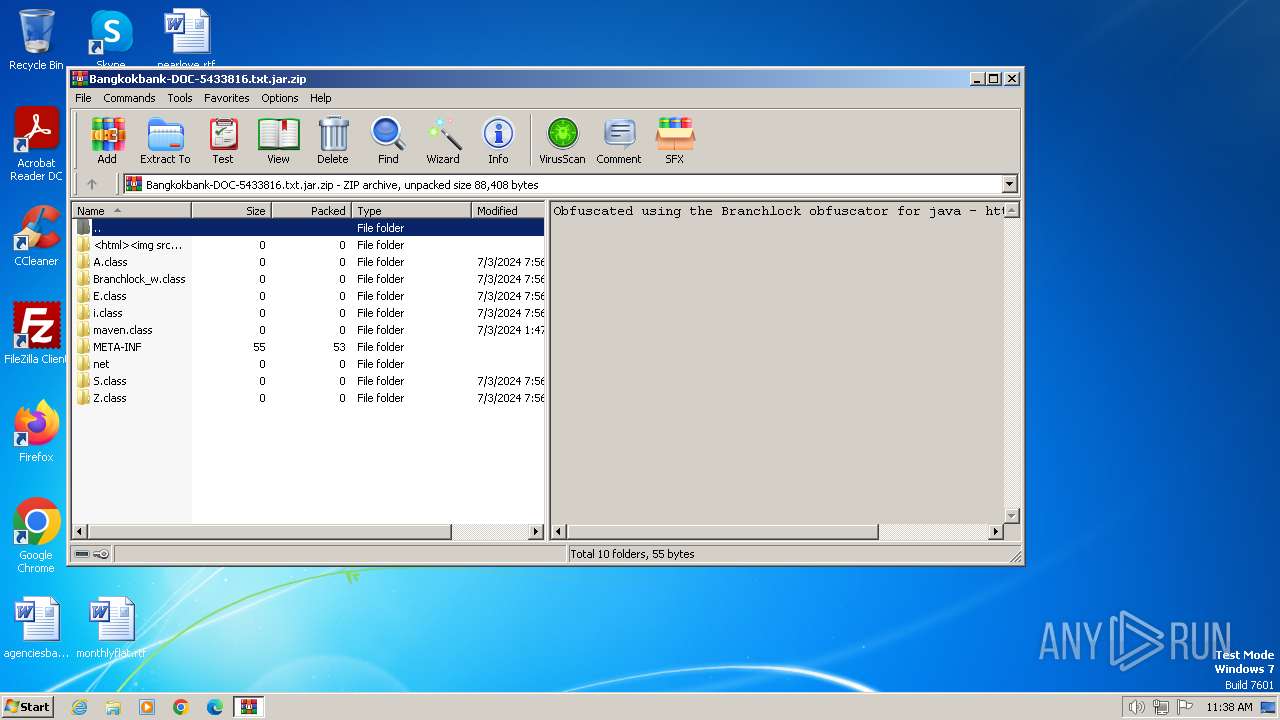The height and width of the screenshot is (720, 1280).
Task: Click the key password icon in status bar
Action: click(101, 554)
